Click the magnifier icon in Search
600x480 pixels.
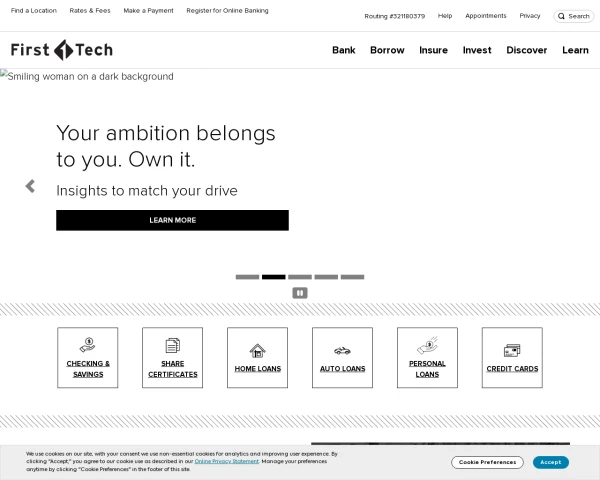[x=561, y=16]
